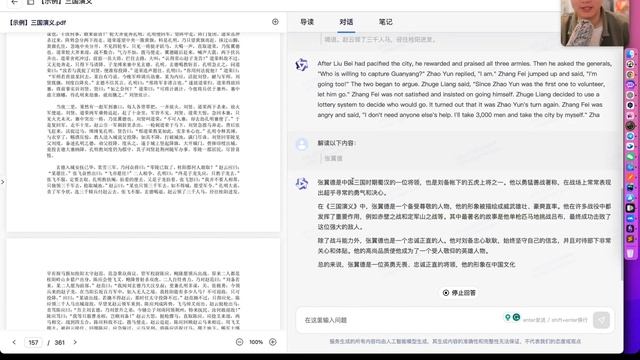Open Finder from the dock
This screenshot has height=360, width=640.
coord(631,54)
